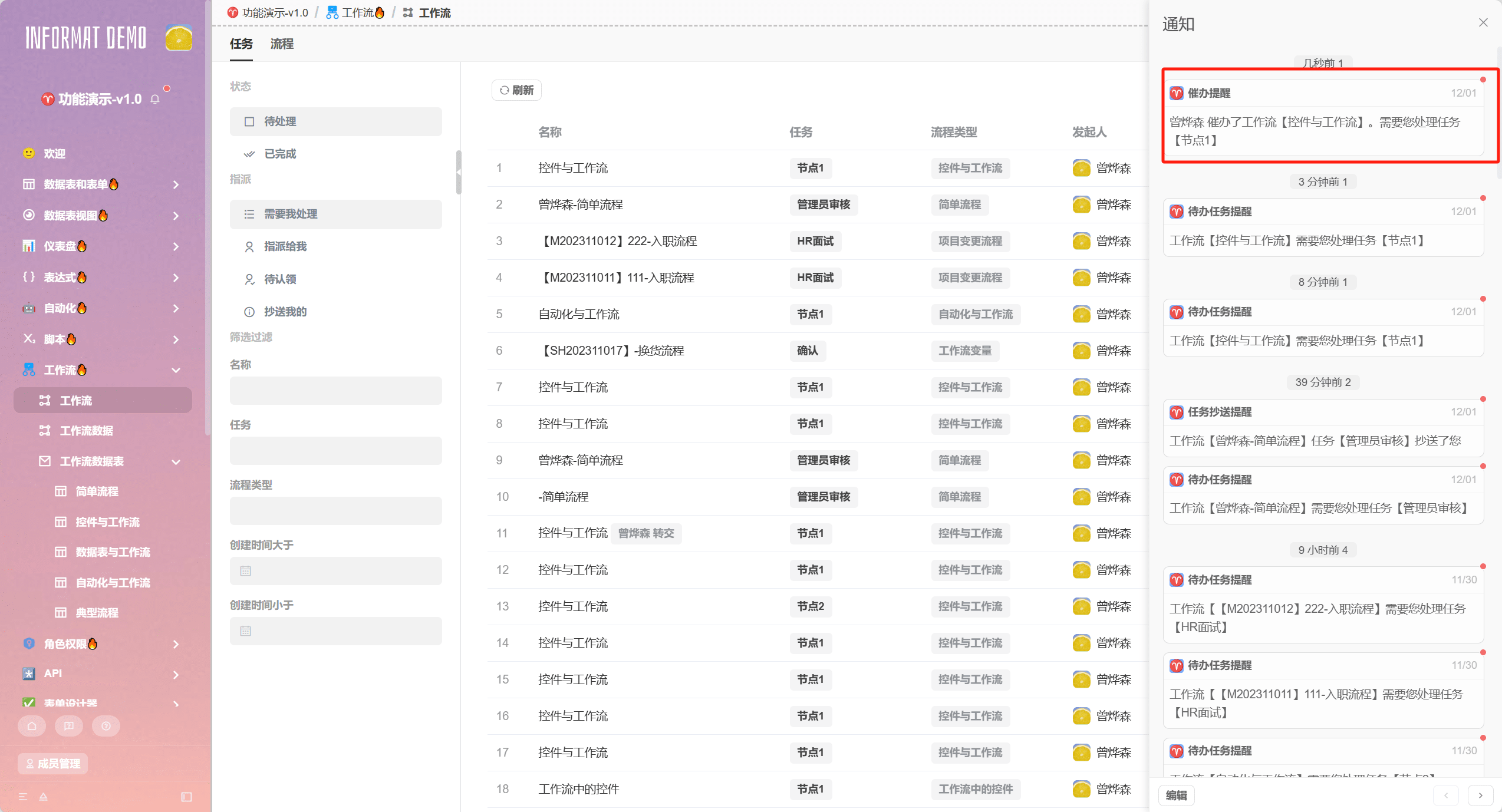Click the hamburger list icon at sidebar bottom

click(x=23, y=797)
